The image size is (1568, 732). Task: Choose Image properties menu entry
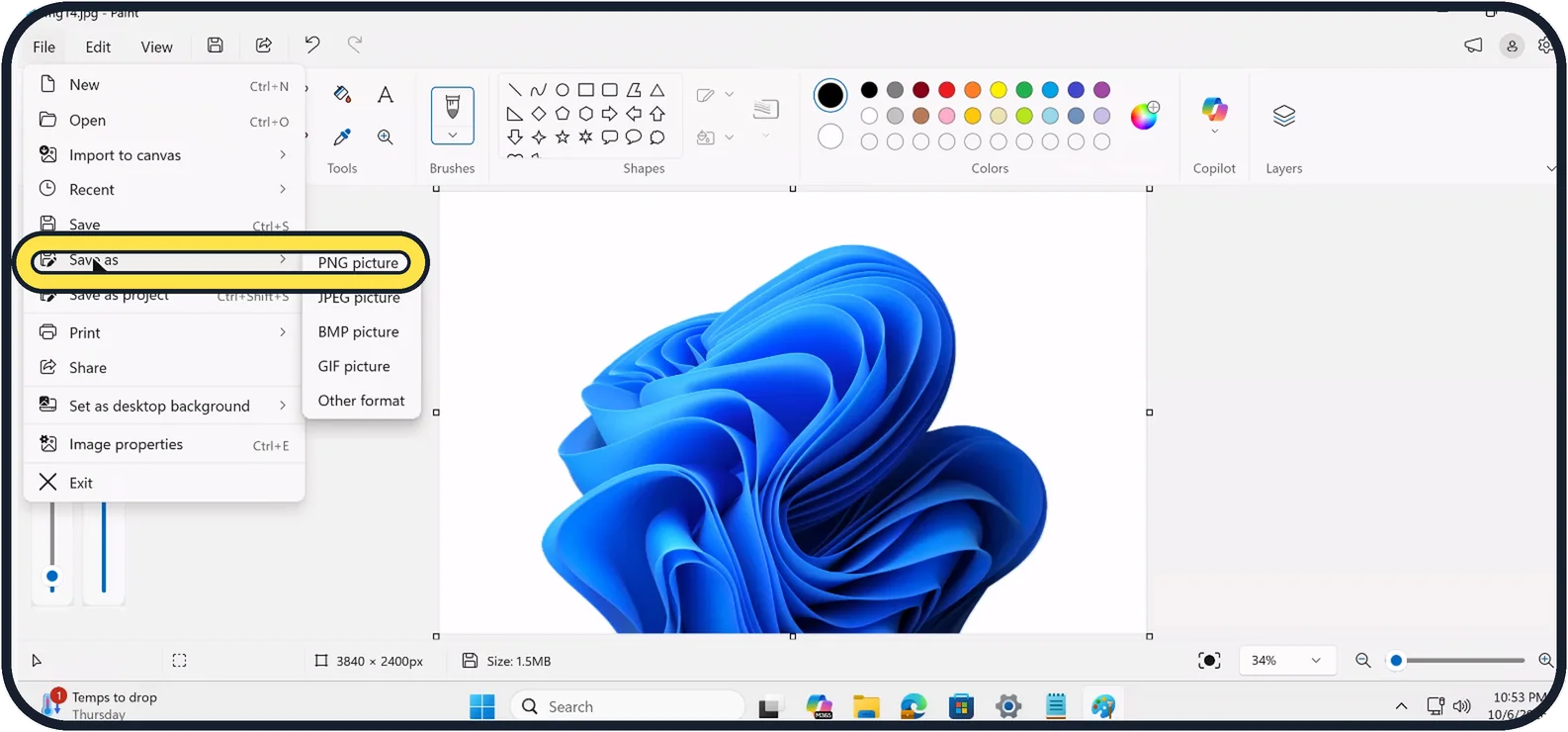tap(164, 445)
